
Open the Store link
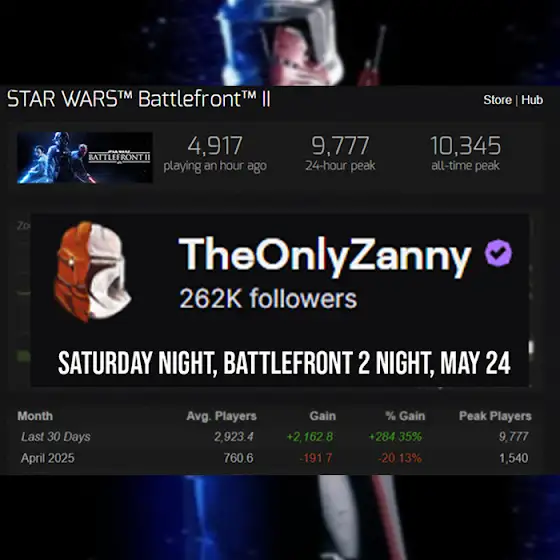click(x=497, y=100)
